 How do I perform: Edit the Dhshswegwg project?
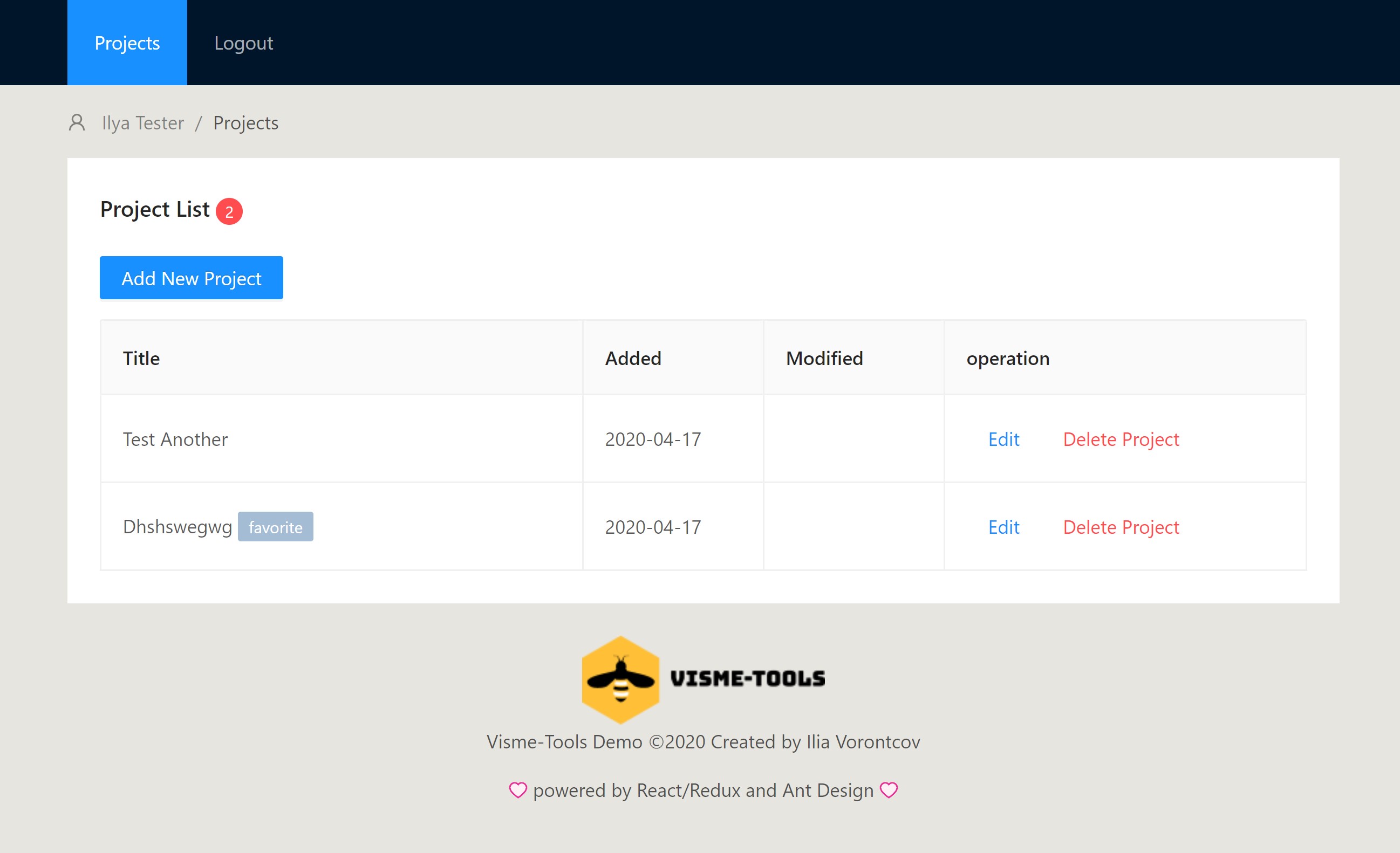coord(1003,527)
